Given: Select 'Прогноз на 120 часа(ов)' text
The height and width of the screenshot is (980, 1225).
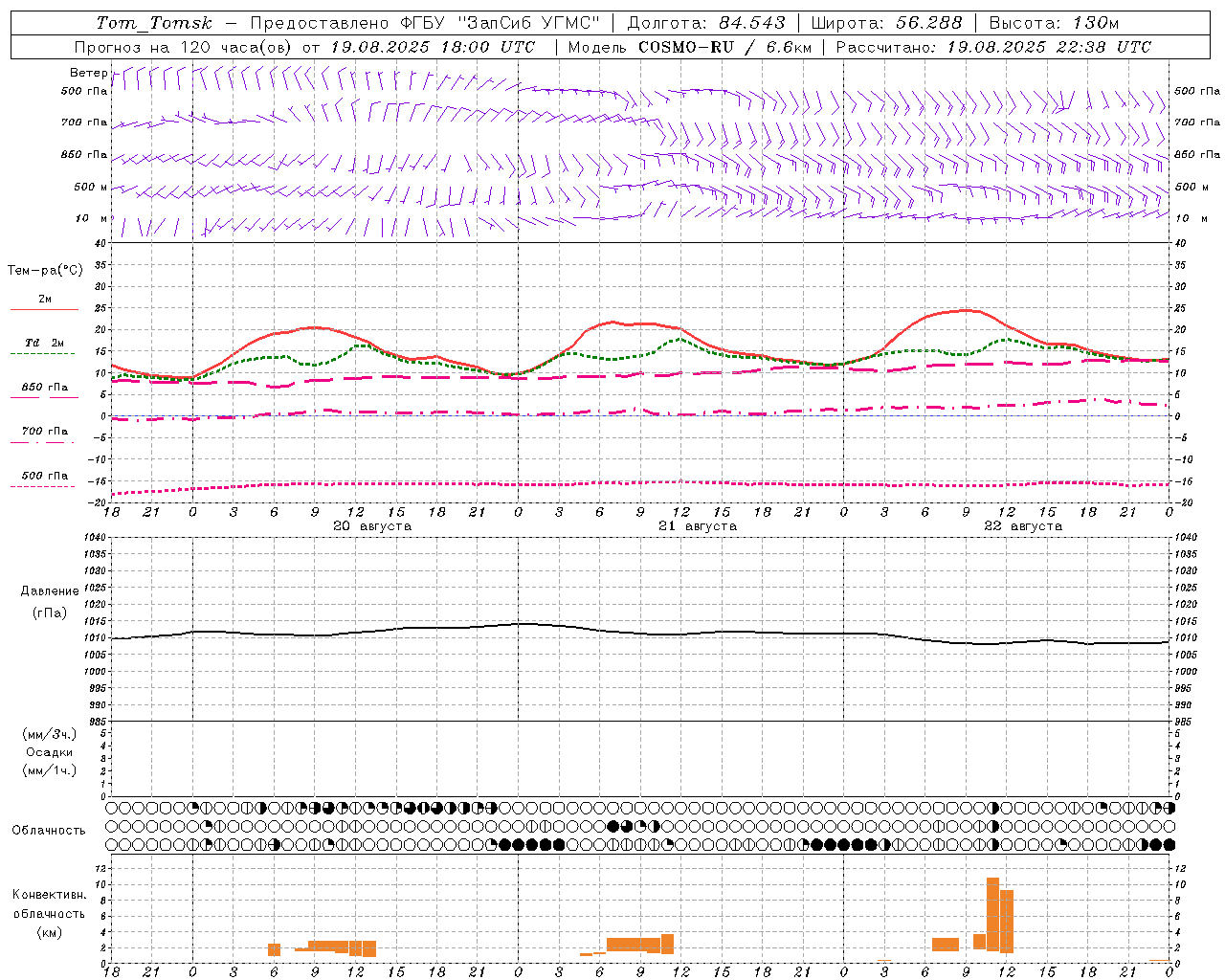Looking at the screenshot, I should 184,47.
